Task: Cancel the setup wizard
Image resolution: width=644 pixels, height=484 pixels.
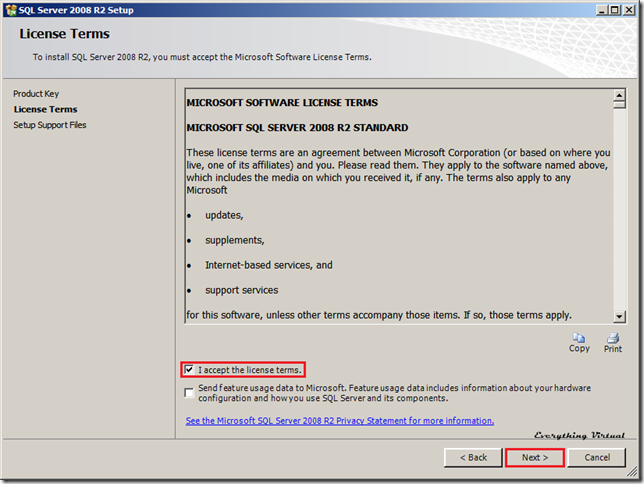Action: [597, 457]
